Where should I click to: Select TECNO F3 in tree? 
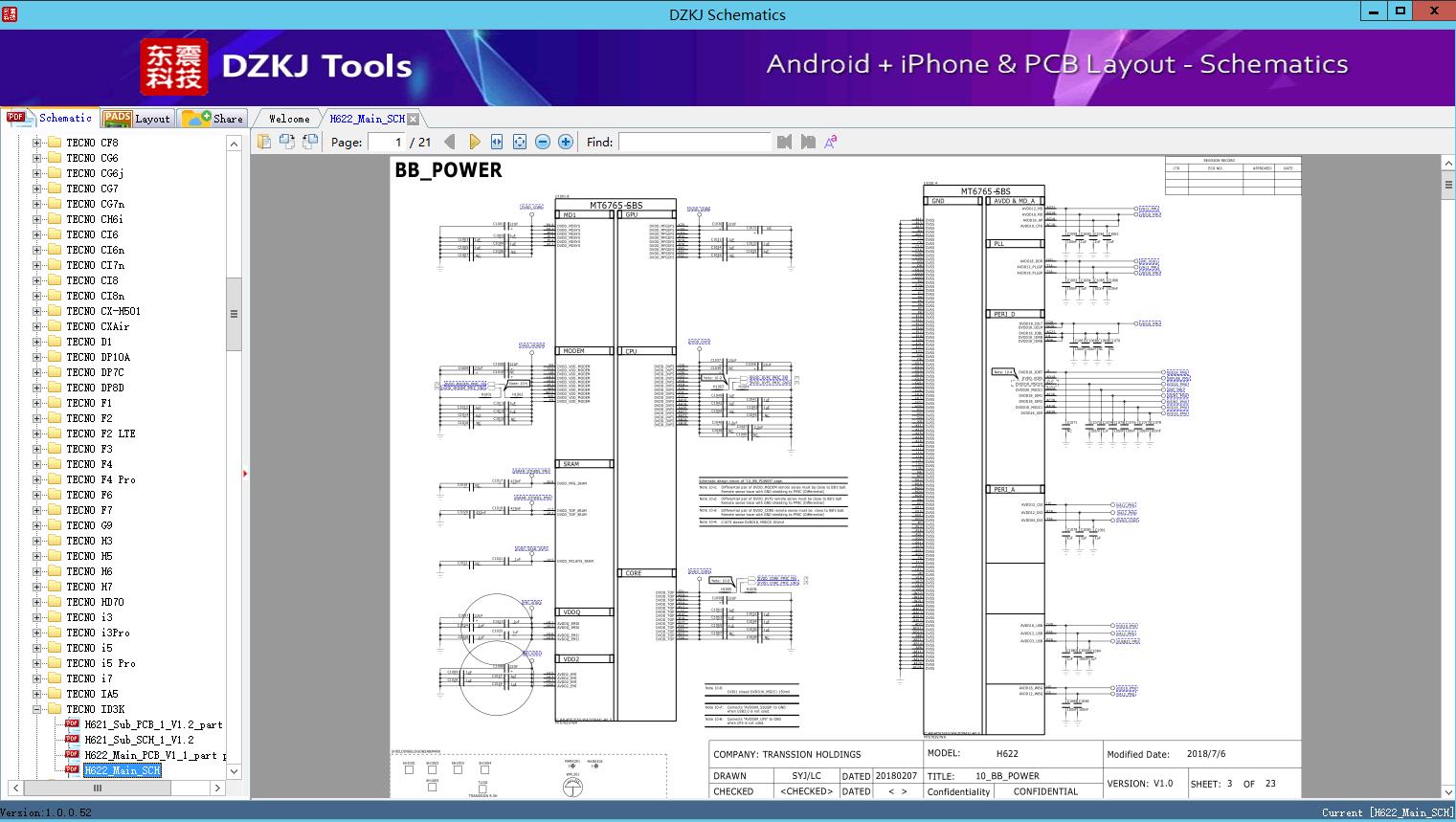click(x=89, y=449)
